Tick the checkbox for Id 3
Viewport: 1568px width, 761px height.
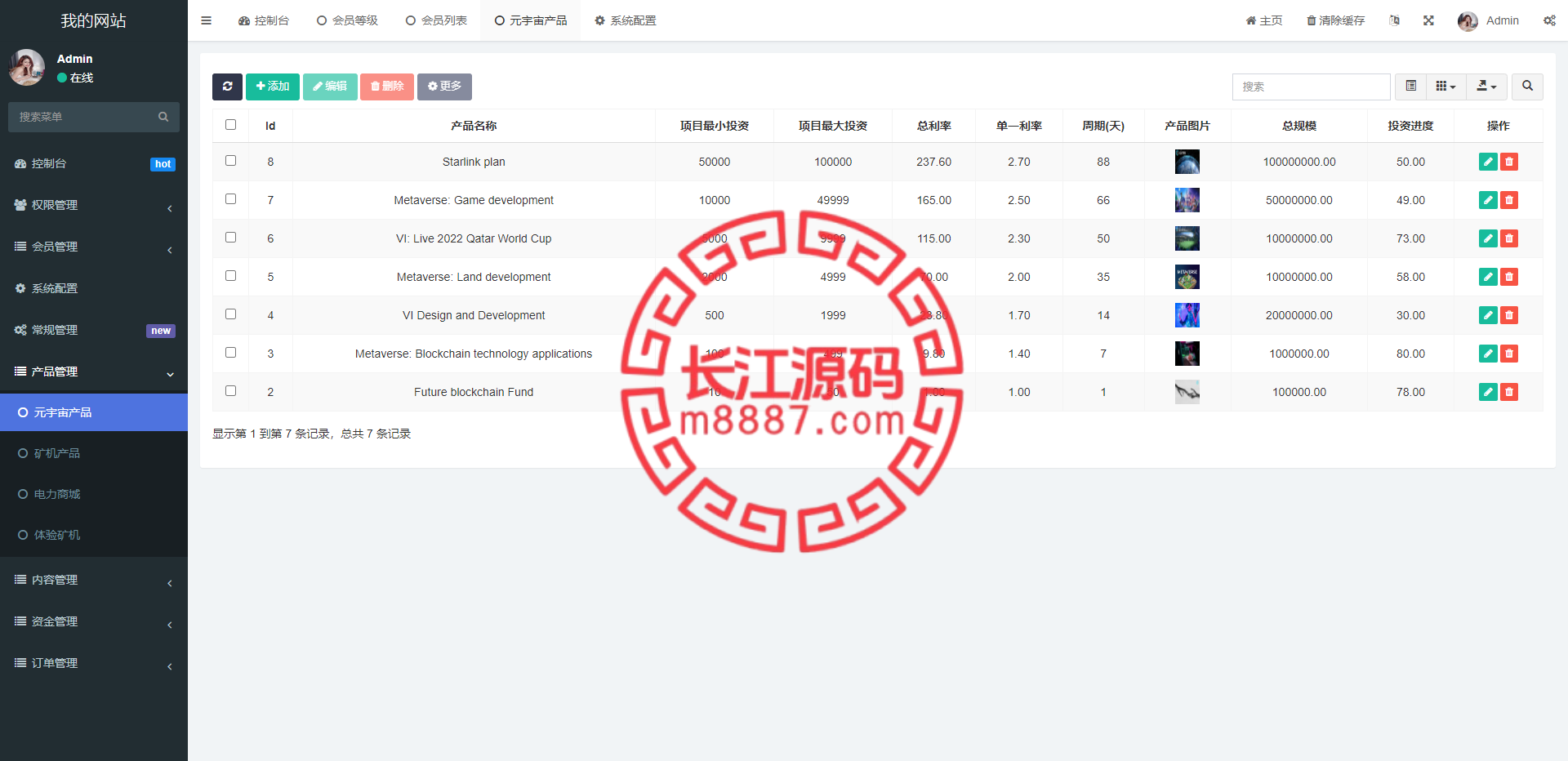230,353
